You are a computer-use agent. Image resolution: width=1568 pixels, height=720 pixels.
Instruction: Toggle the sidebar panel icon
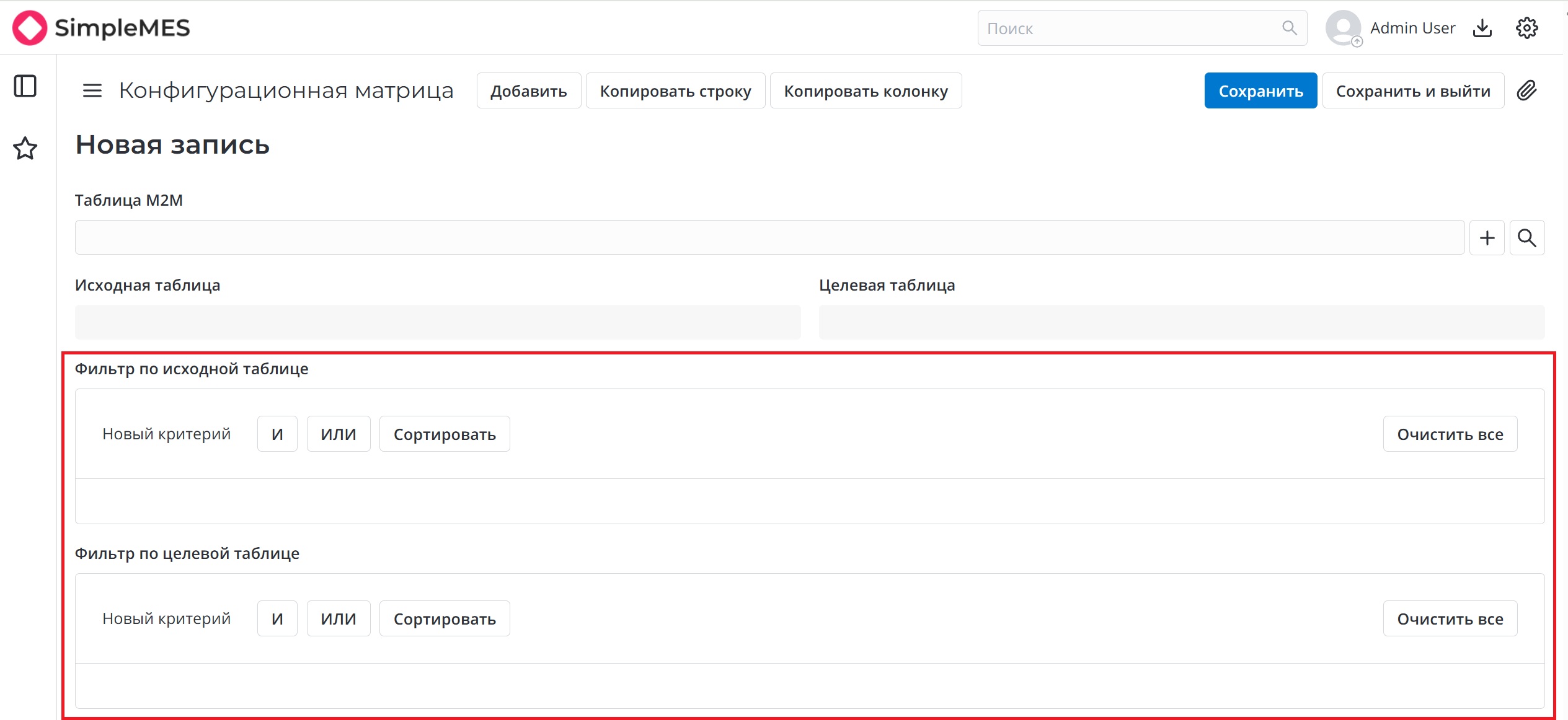pos(25,86)
